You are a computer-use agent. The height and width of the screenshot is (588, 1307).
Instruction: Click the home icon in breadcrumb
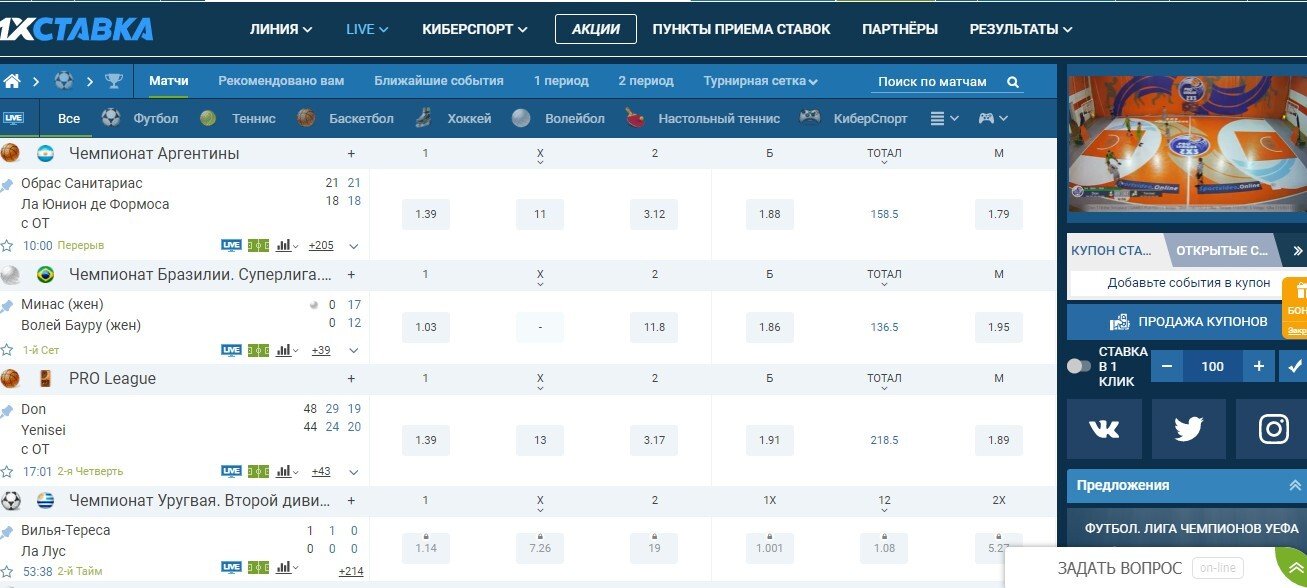click(x=12, y=81)
